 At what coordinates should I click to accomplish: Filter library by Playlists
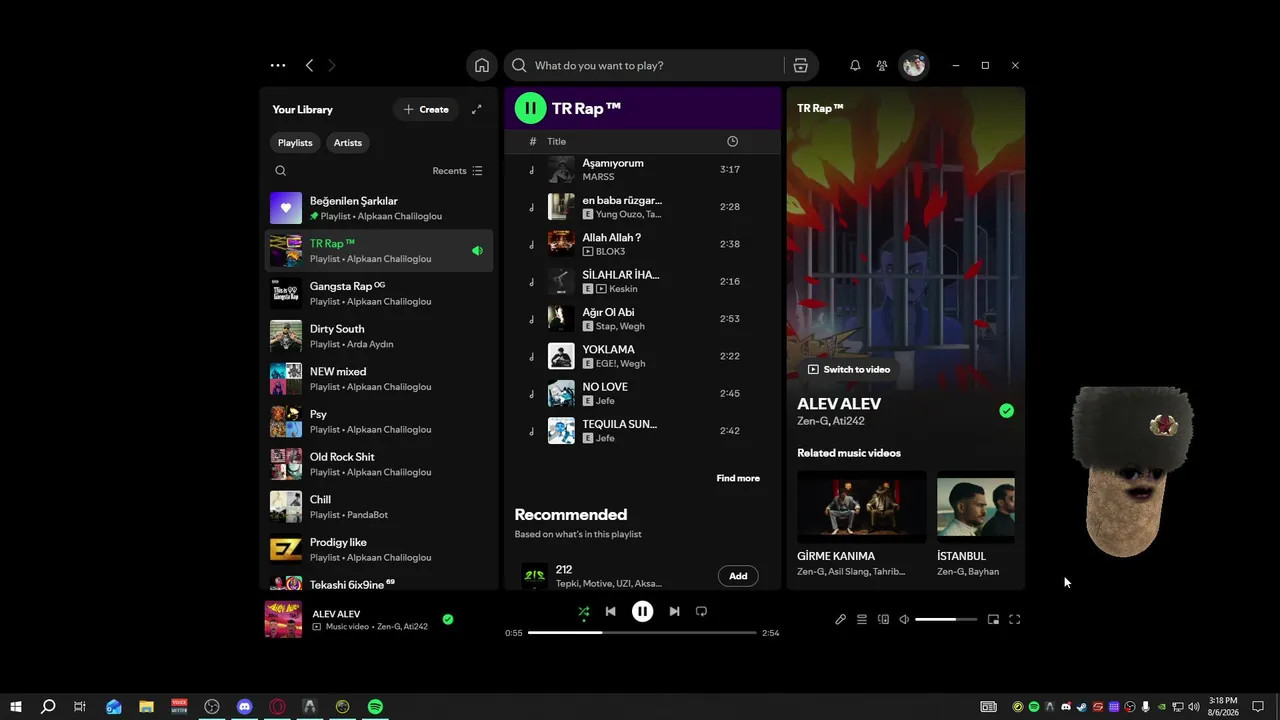(295, 143)
